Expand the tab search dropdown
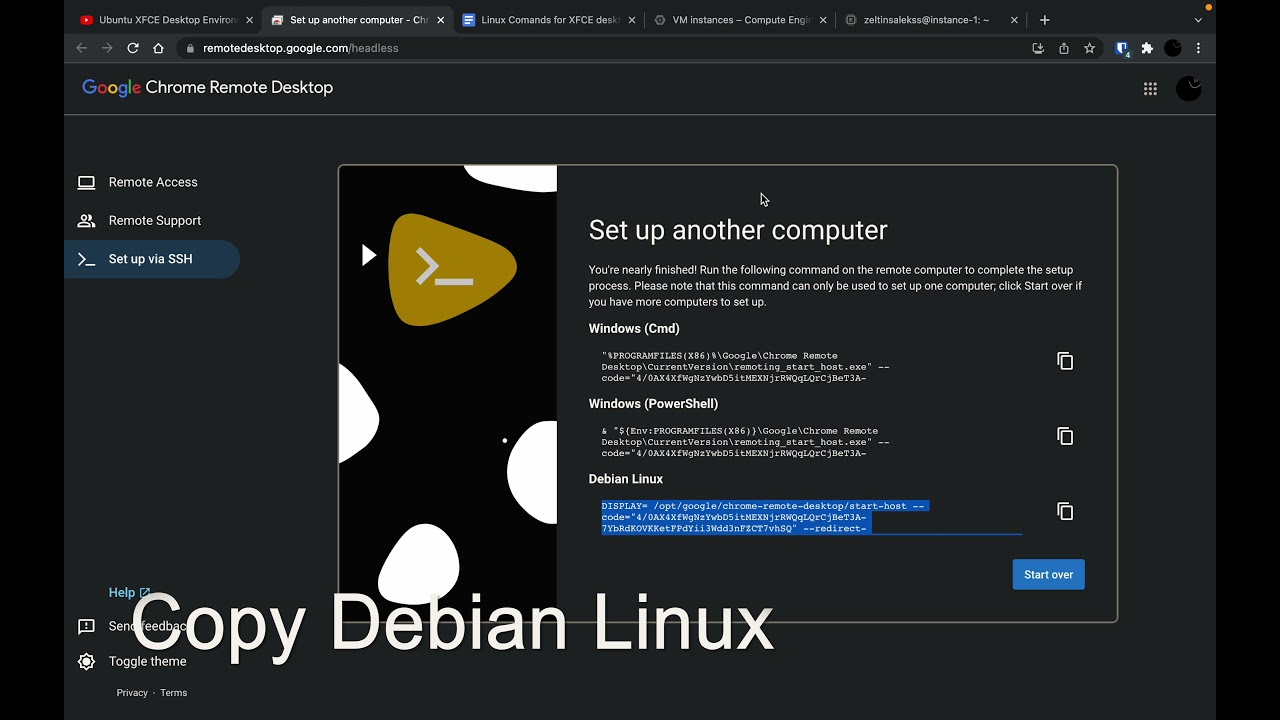This screenshot has height=720, width=1280. tap(1198, 20)
